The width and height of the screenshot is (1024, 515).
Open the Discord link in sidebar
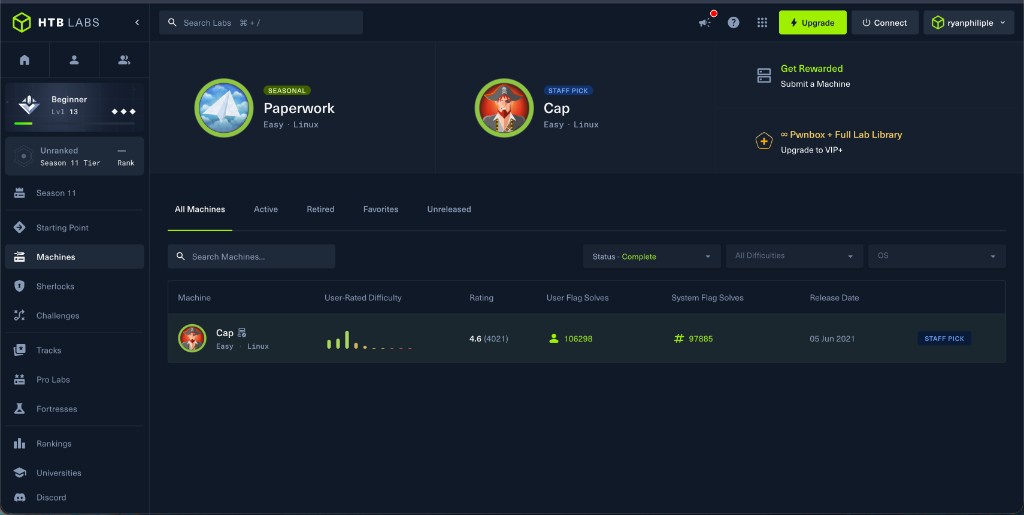[74, 497]
